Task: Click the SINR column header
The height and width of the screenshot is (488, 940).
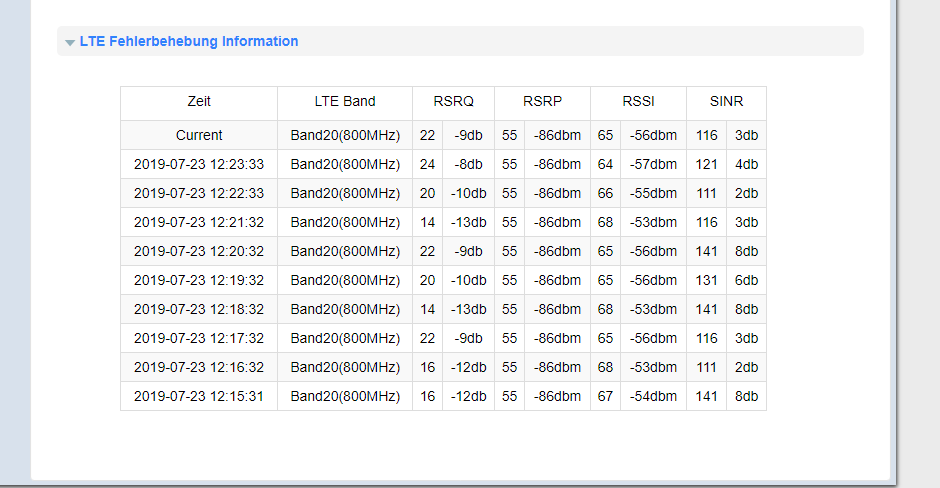Action: pos(727,103)
